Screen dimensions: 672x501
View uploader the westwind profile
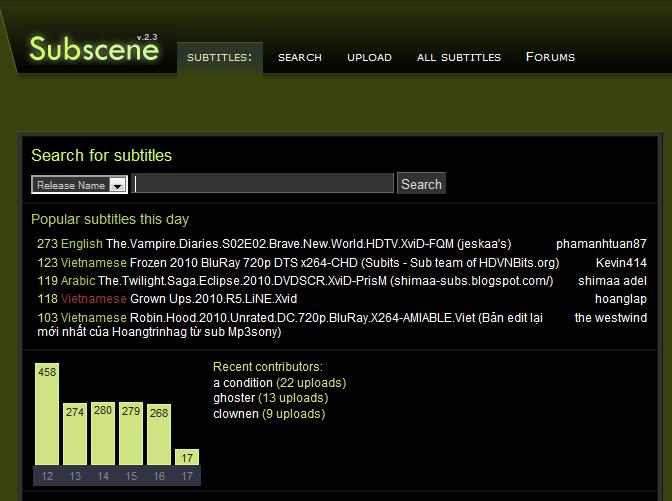click(x=611, y=318)
